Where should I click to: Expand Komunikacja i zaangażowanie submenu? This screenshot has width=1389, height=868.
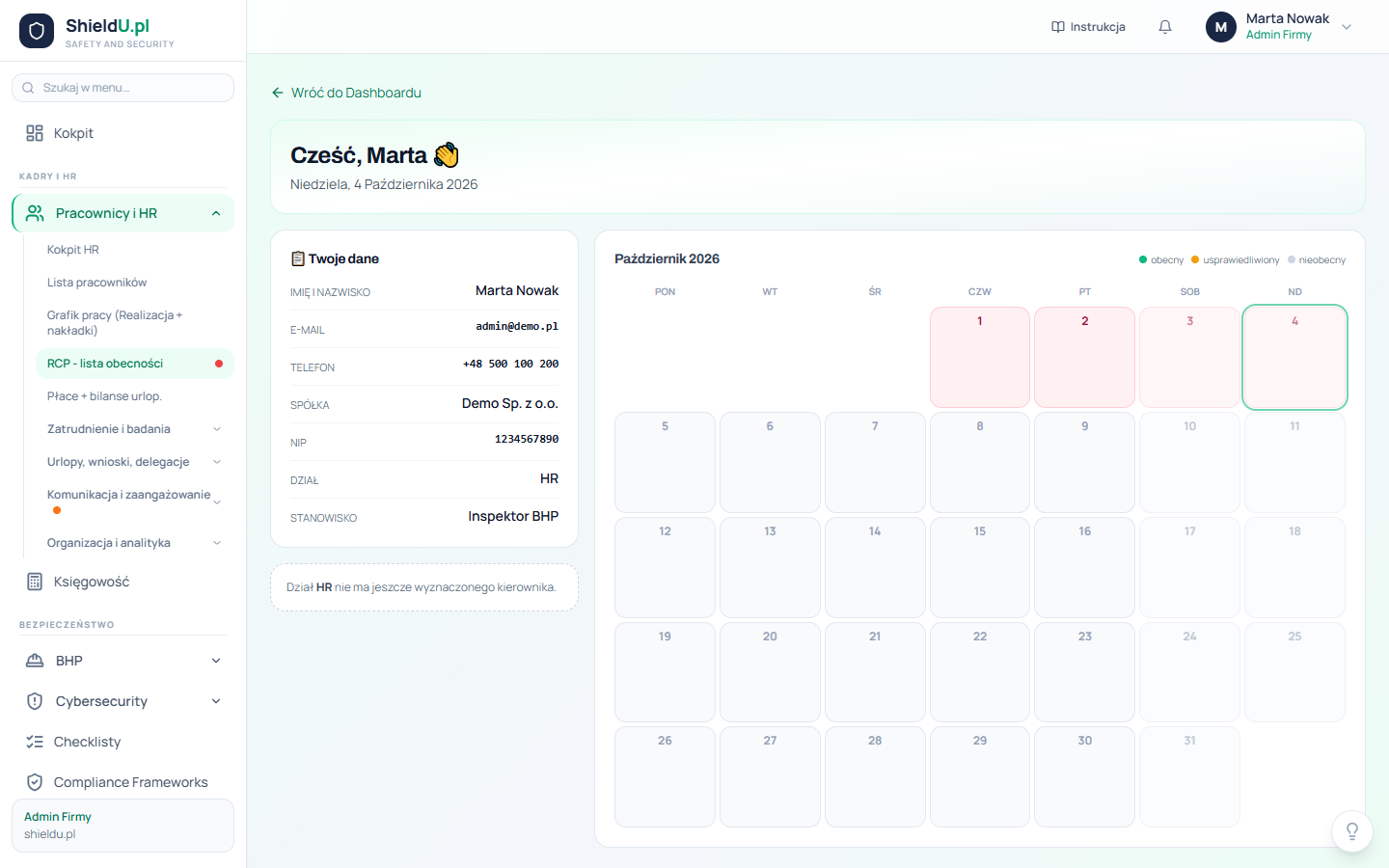pos(217,502)
